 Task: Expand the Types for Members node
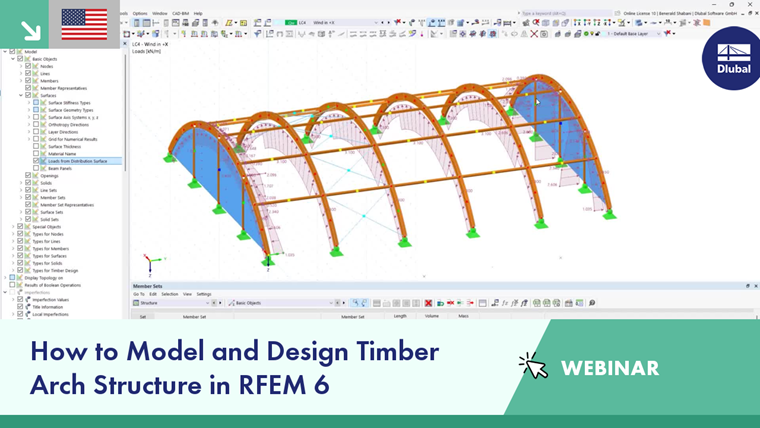coord(13,249)
